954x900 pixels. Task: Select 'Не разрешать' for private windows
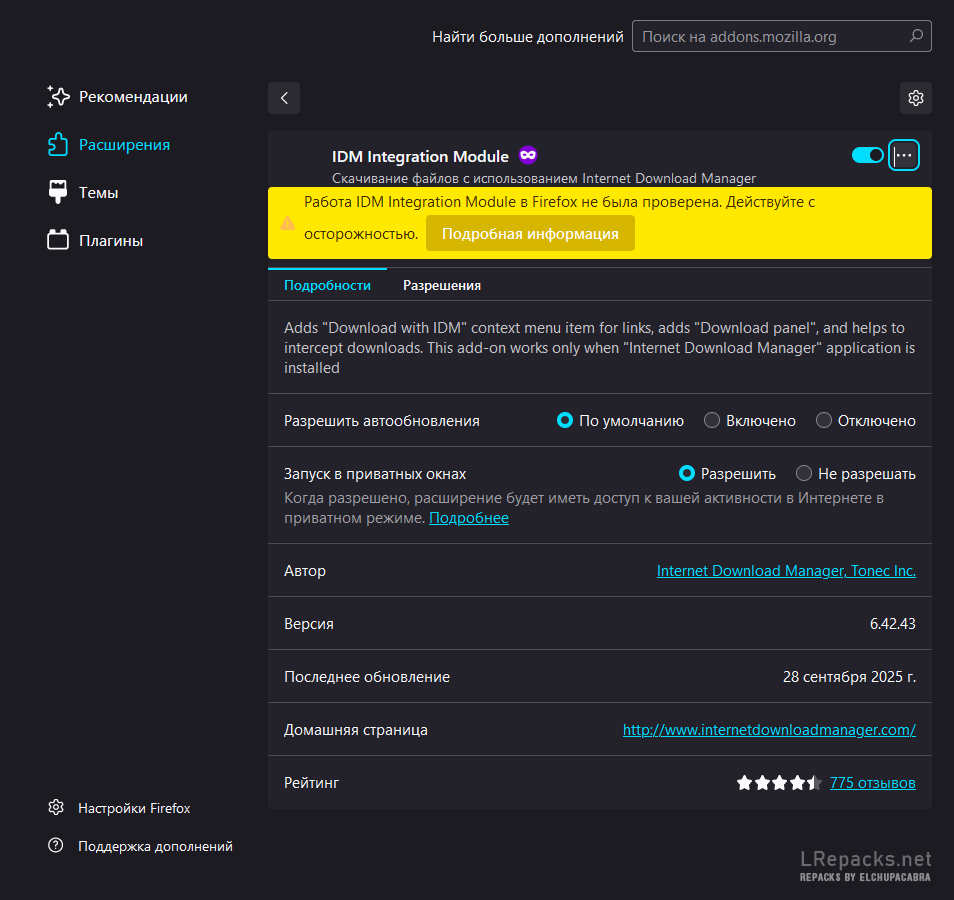click(x=804, y=474)
